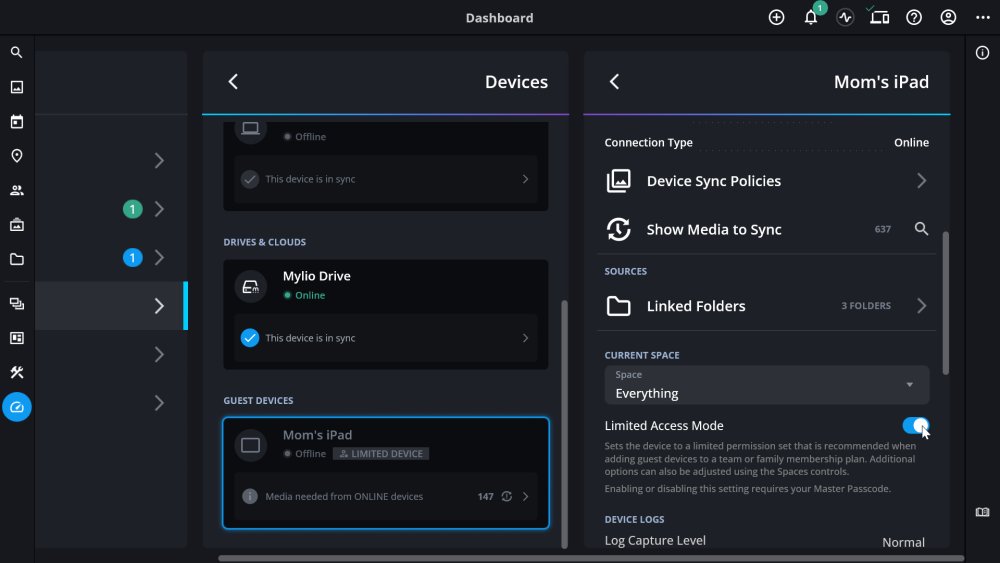
Task: Open the info panel icon
Action: tap(982, 53)
